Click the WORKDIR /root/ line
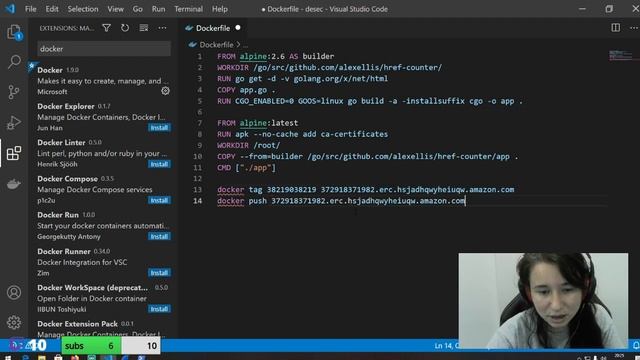 click(x=248, y=145)
